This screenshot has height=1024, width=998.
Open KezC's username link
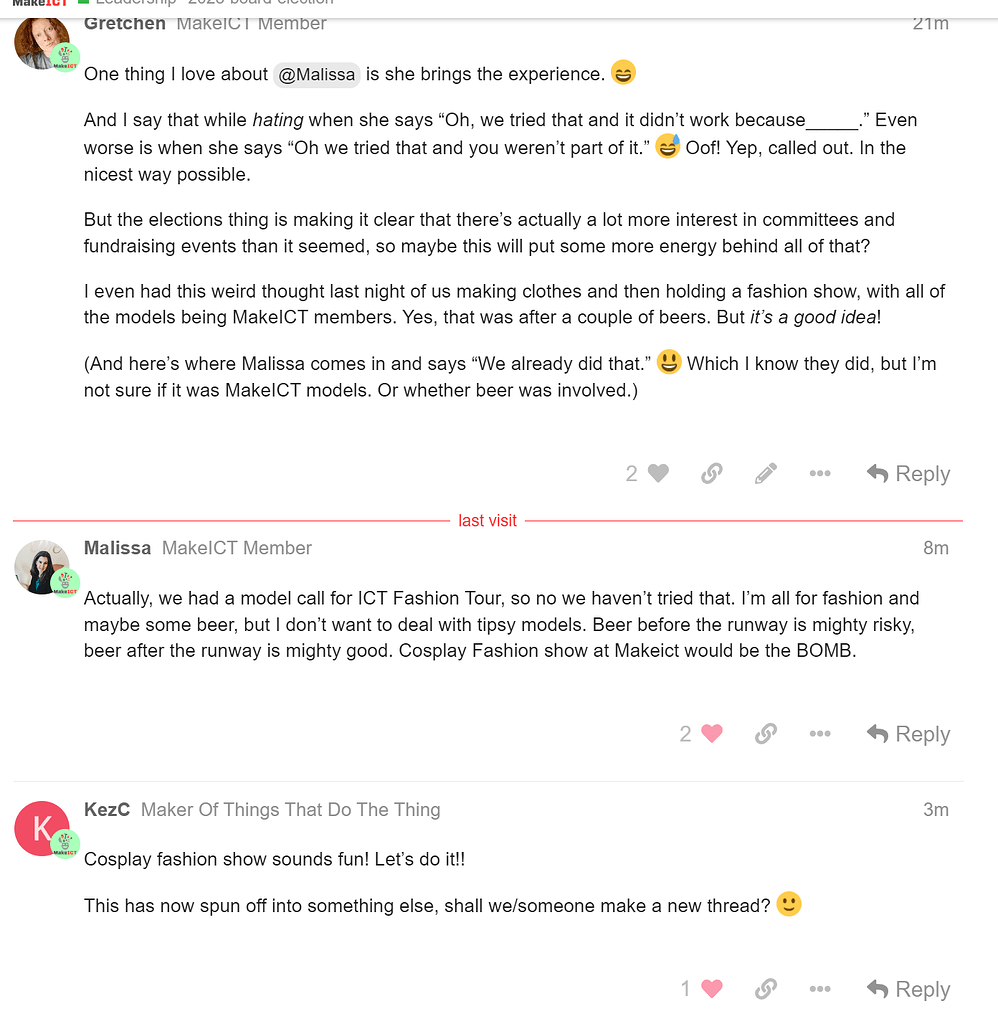pos(107,810)
